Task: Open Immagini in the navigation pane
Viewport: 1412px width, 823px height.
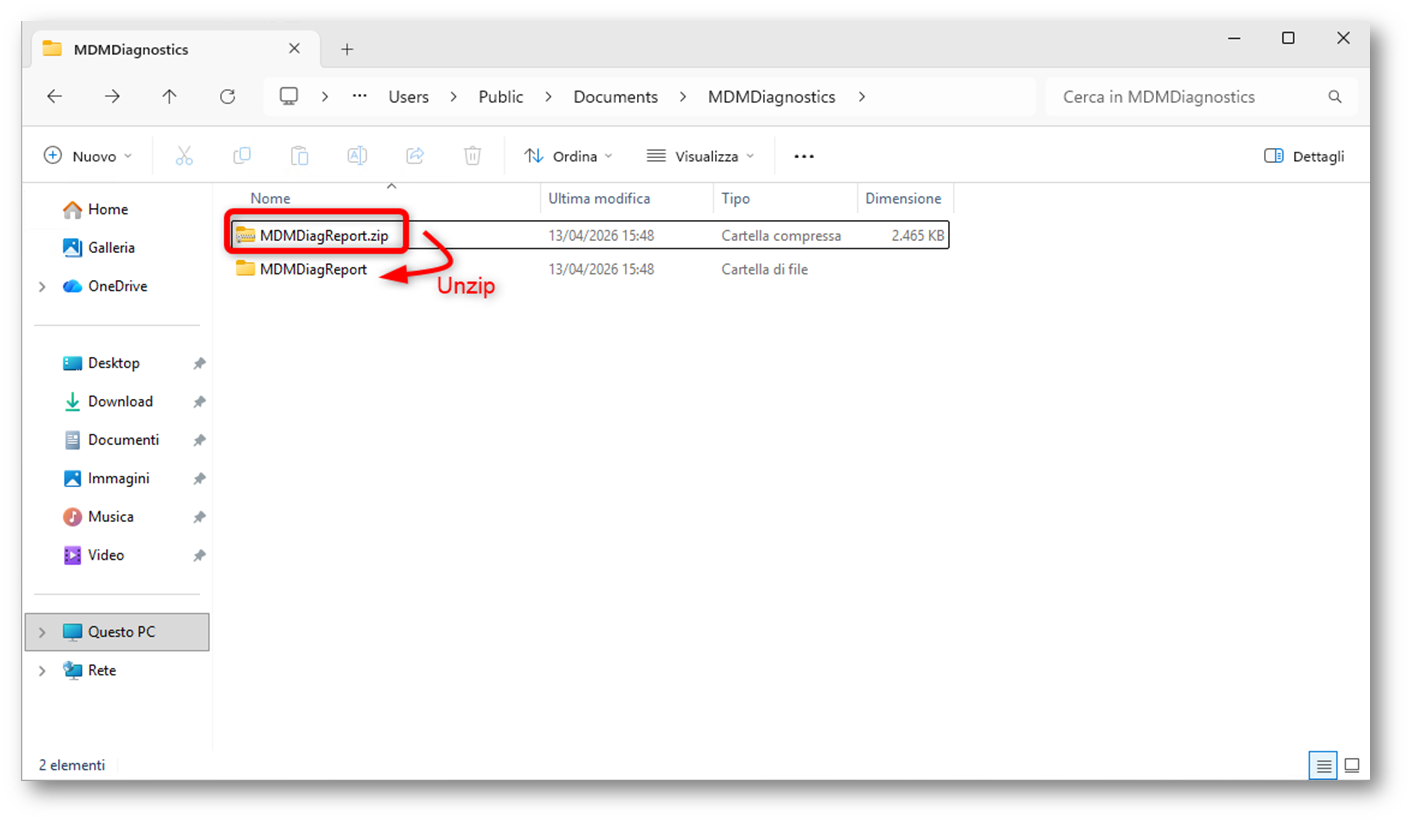Action: click(x=106, y=479)
